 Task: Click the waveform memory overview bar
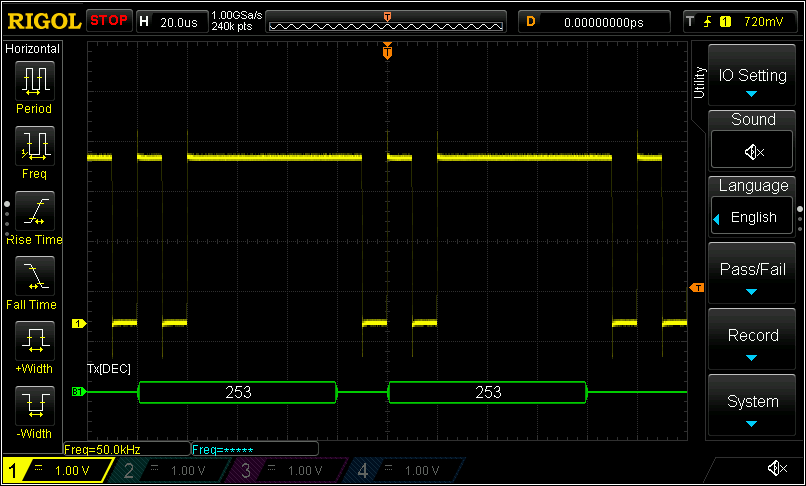(x=386, y=22)
